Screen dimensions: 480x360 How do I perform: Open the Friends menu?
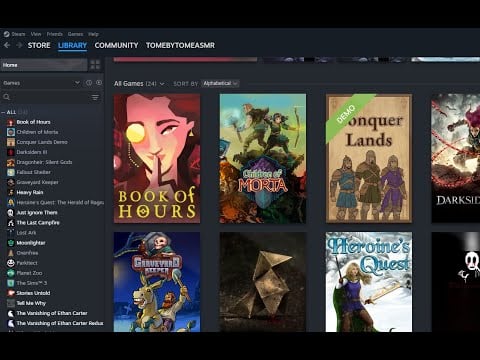[55, 34]
